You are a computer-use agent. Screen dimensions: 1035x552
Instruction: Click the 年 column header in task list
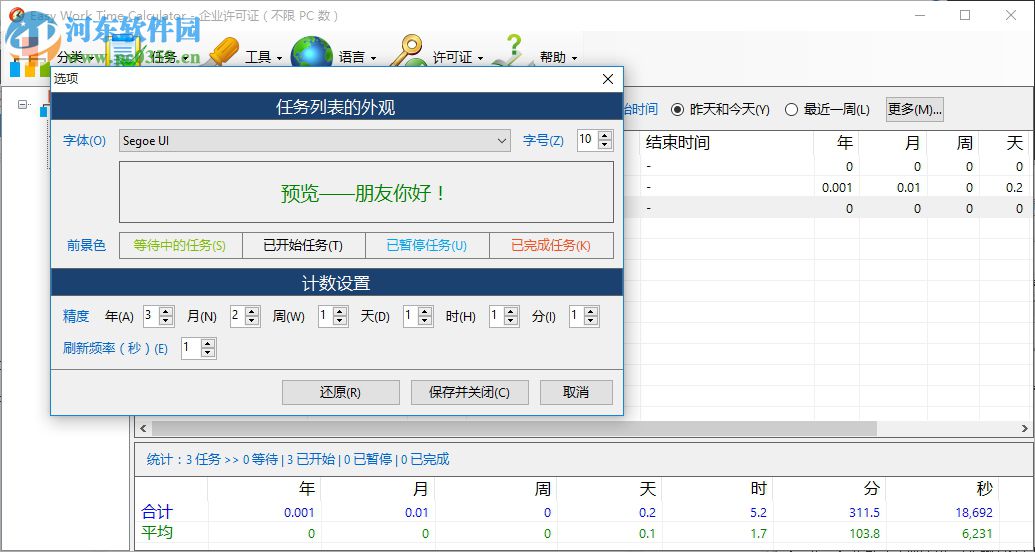click(x=837, y=143)
